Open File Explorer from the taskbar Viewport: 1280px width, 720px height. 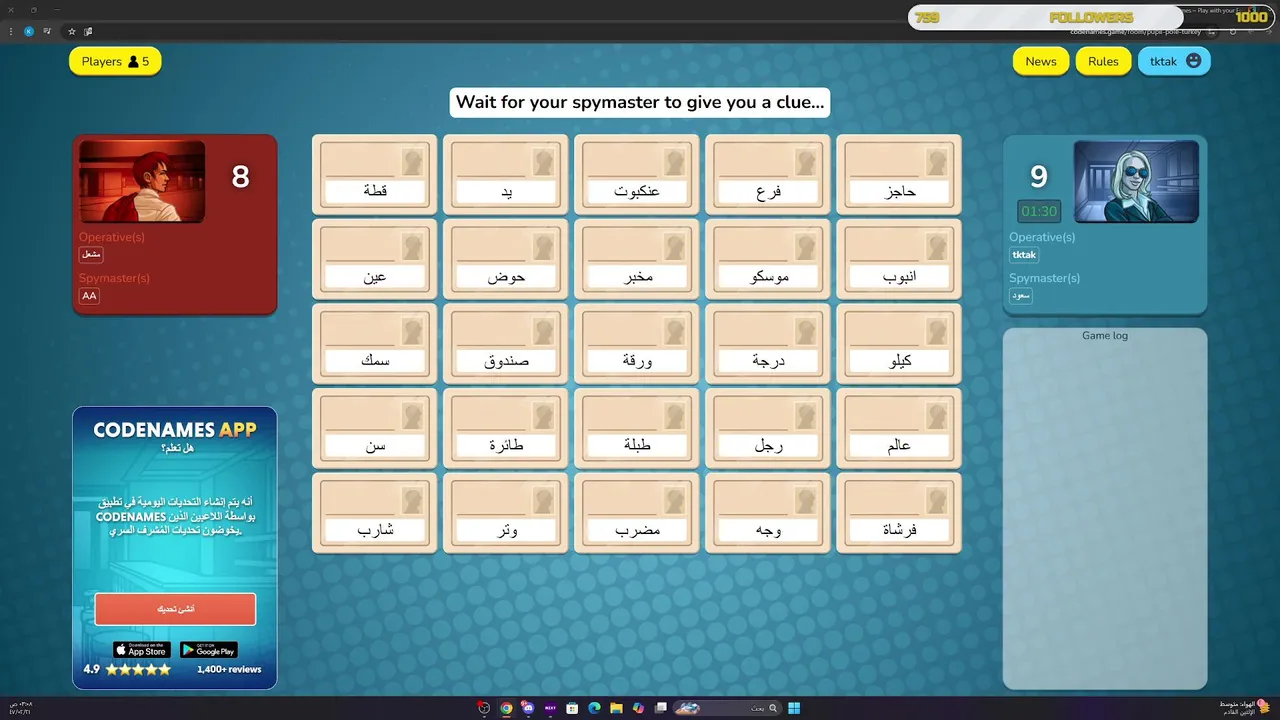click(616, 708)
